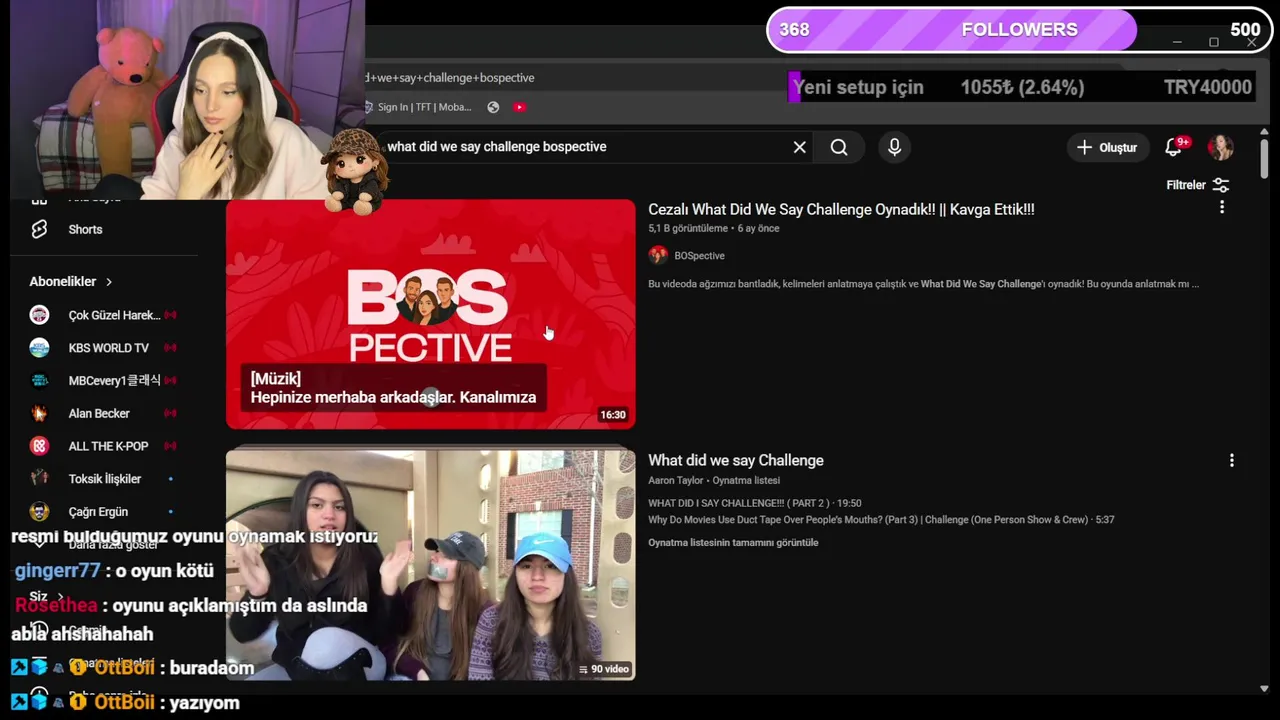This screenshot has height=720, width=1280.
Task: Click the Toksik İlişkiler channel avatar
Action: point(39,478)
